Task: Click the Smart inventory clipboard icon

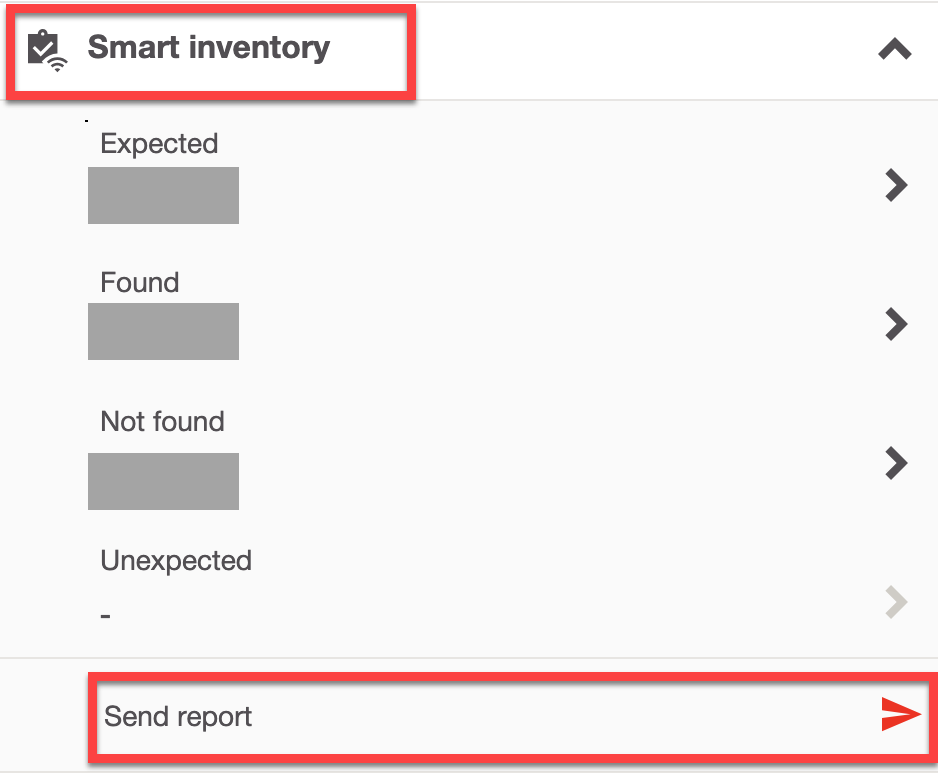Action: click(x=47, y=50)
